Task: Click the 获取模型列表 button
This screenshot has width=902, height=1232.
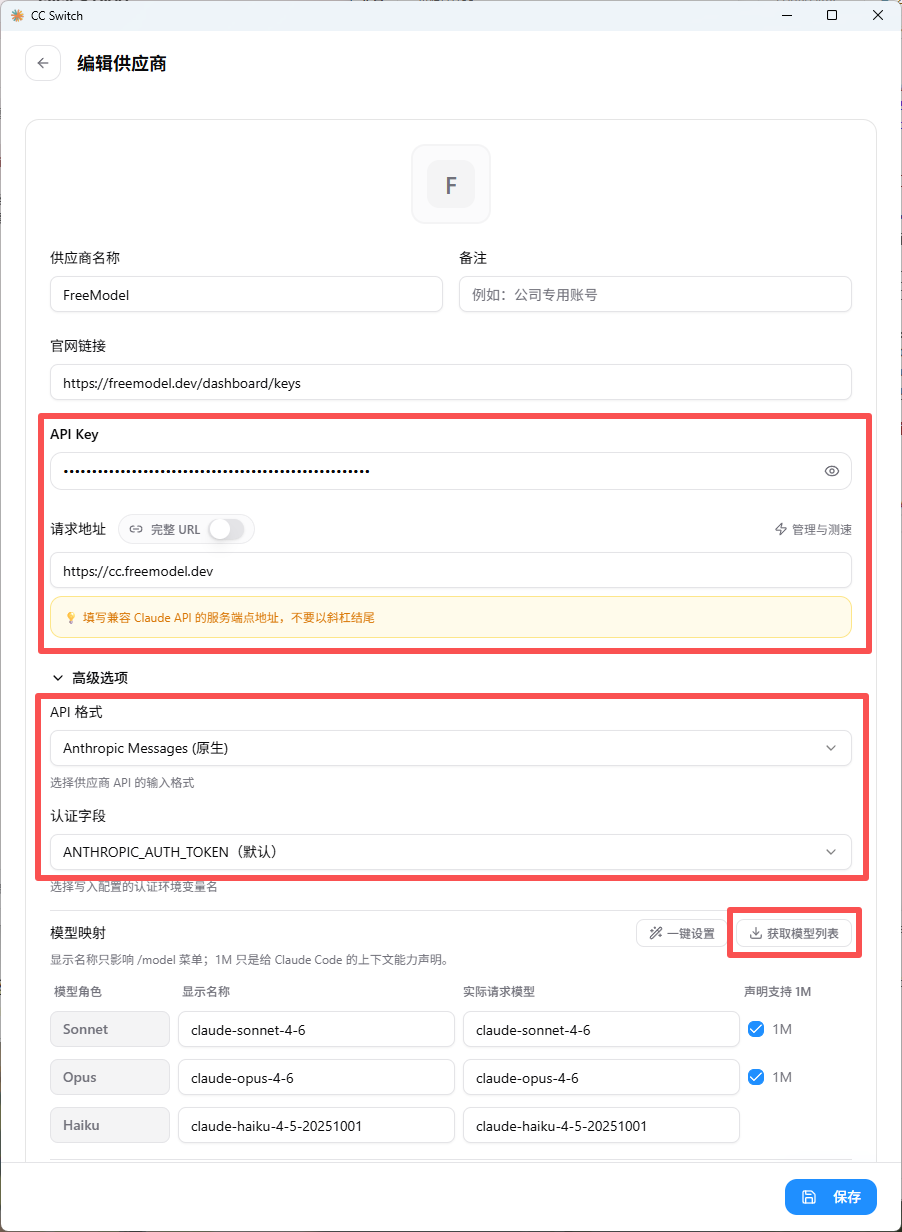Action: tap(794, 933)
